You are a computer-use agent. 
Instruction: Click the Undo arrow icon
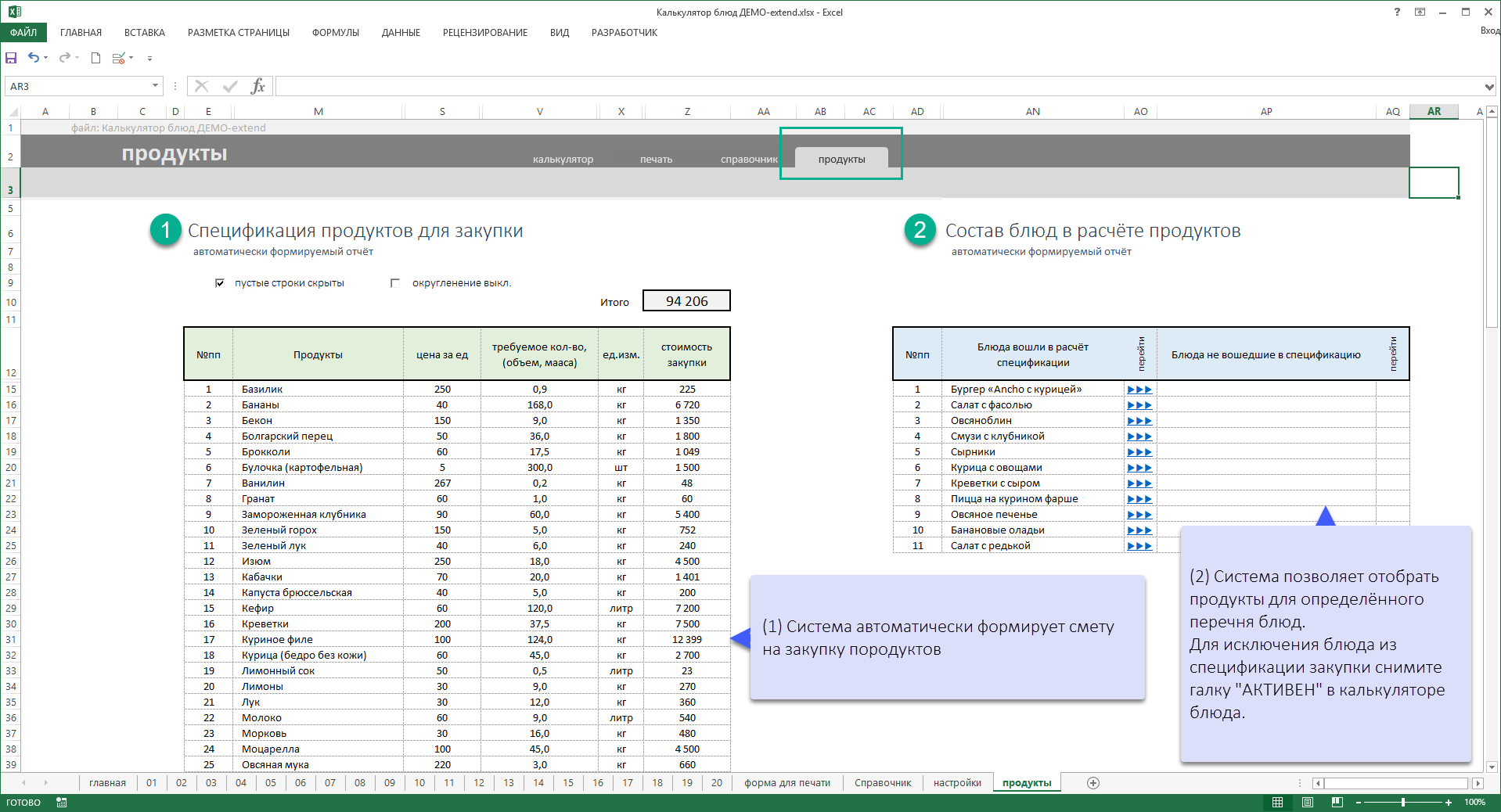coord(33,57)
